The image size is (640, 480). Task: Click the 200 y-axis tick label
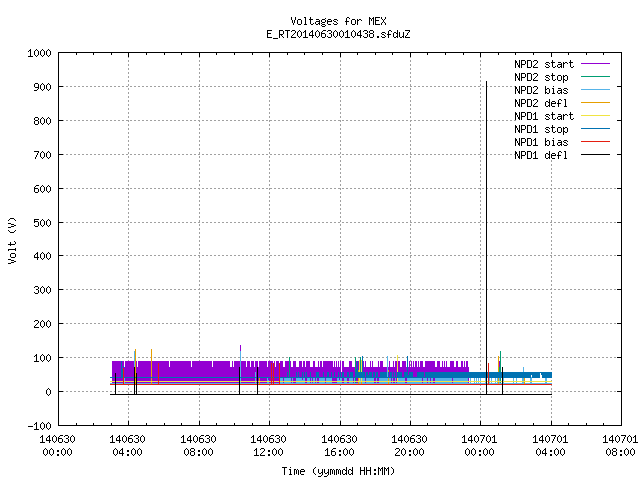(42, 324)
